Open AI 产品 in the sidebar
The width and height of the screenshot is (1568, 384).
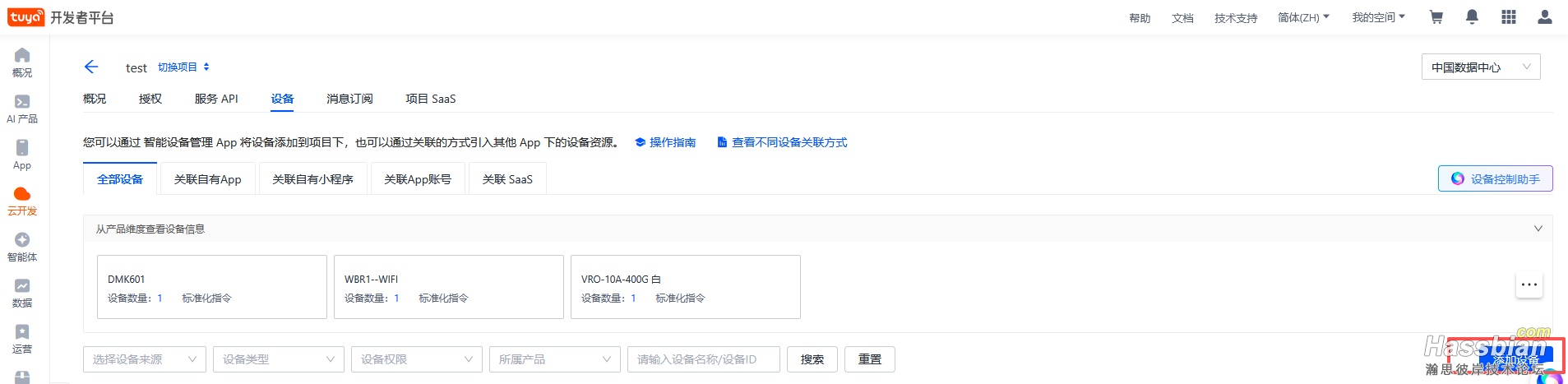tap(22, 109)
